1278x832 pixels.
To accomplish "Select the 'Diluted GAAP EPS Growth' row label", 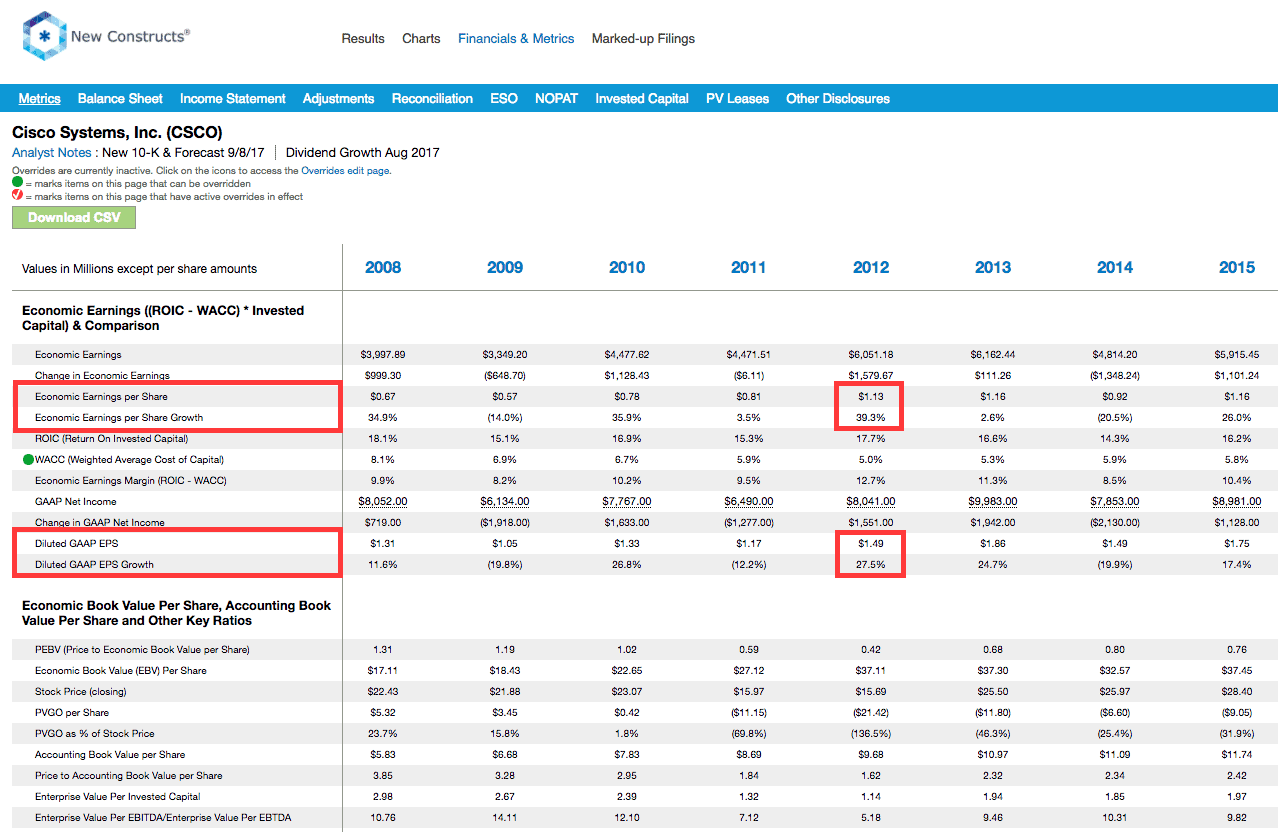I will coord(95,565).
